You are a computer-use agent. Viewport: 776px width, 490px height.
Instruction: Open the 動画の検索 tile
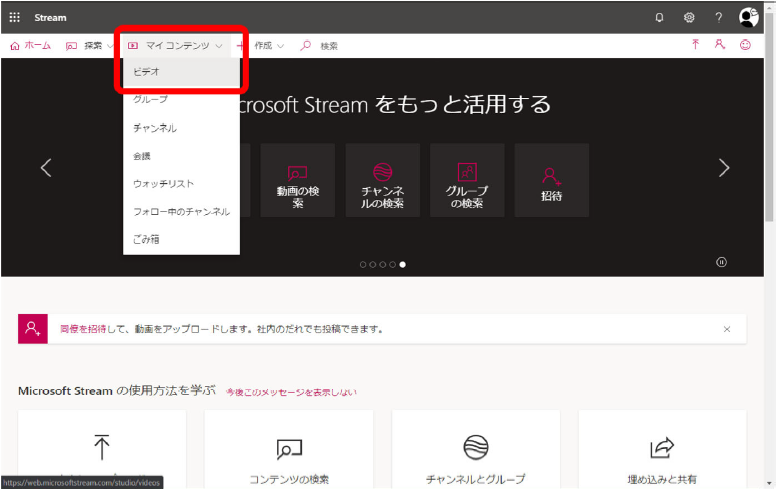297,180
